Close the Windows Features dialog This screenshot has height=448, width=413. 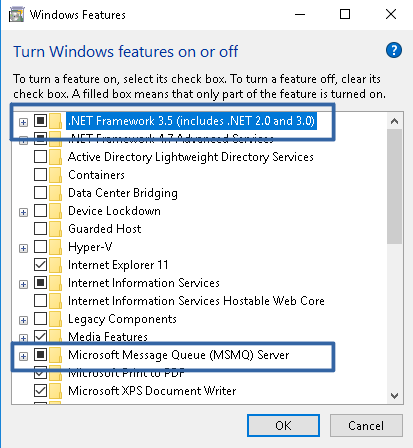(x=391, y=14)
